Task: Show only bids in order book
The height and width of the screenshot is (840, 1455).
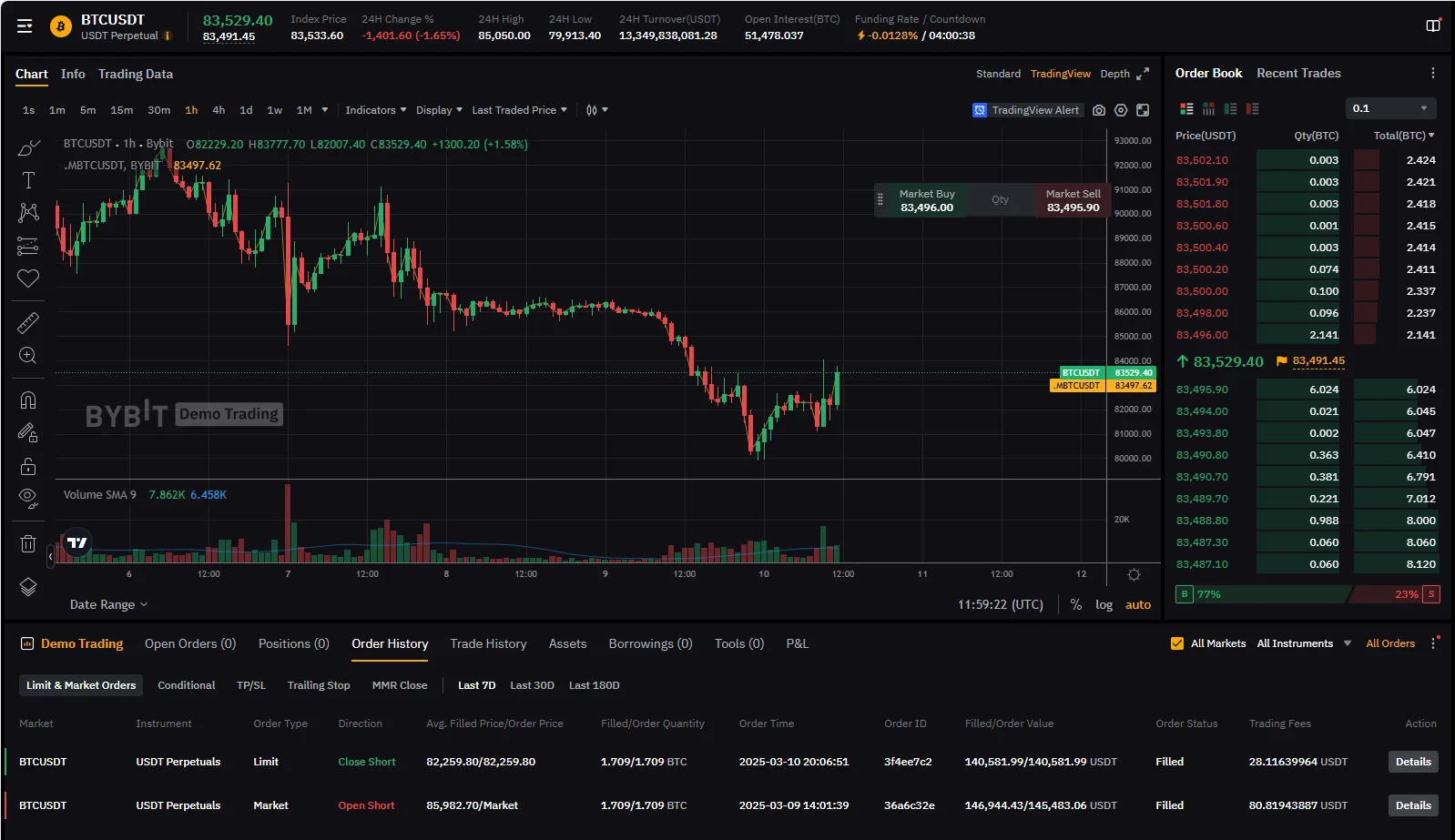Action: (x=1230, y=108)
